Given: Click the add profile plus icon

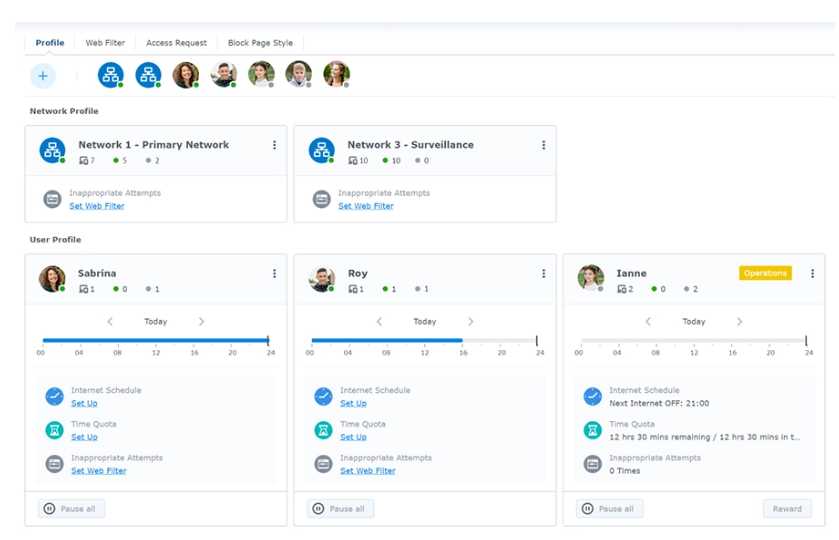Looking at the screenshot, I should [x=43, y=75].
